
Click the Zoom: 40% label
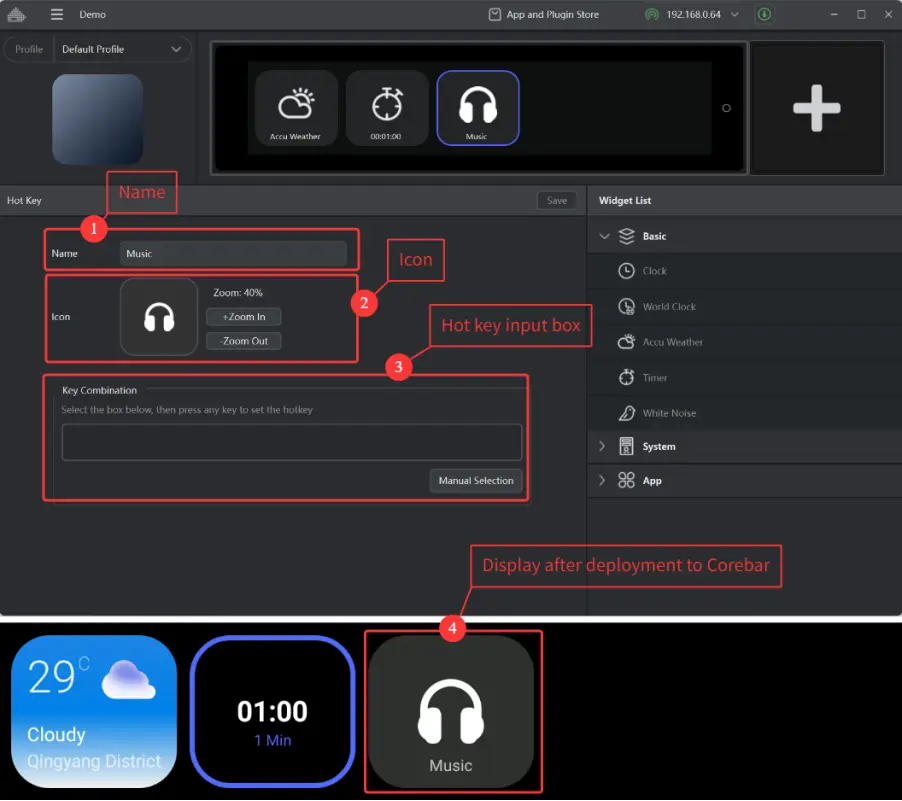pyautogui.click(x=238, y=293)
